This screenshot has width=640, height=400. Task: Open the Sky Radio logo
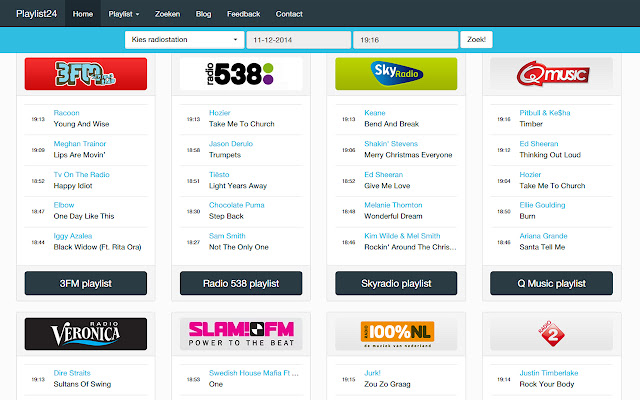pos(396,74)
